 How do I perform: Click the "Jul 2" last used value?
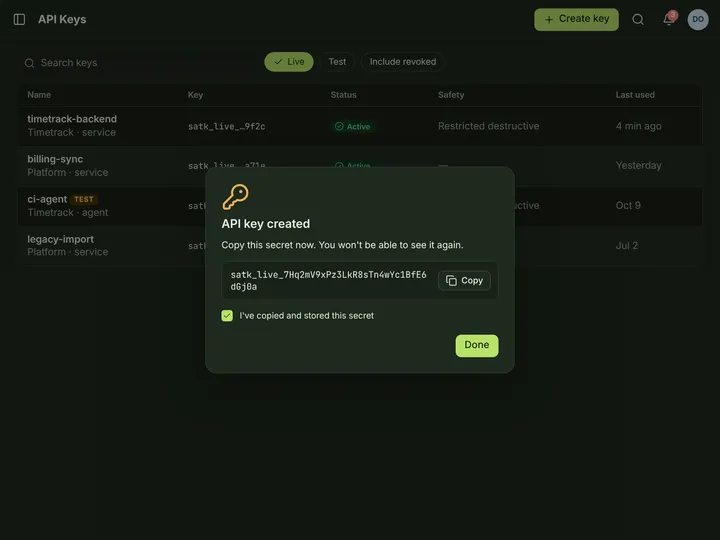(626, 246)
